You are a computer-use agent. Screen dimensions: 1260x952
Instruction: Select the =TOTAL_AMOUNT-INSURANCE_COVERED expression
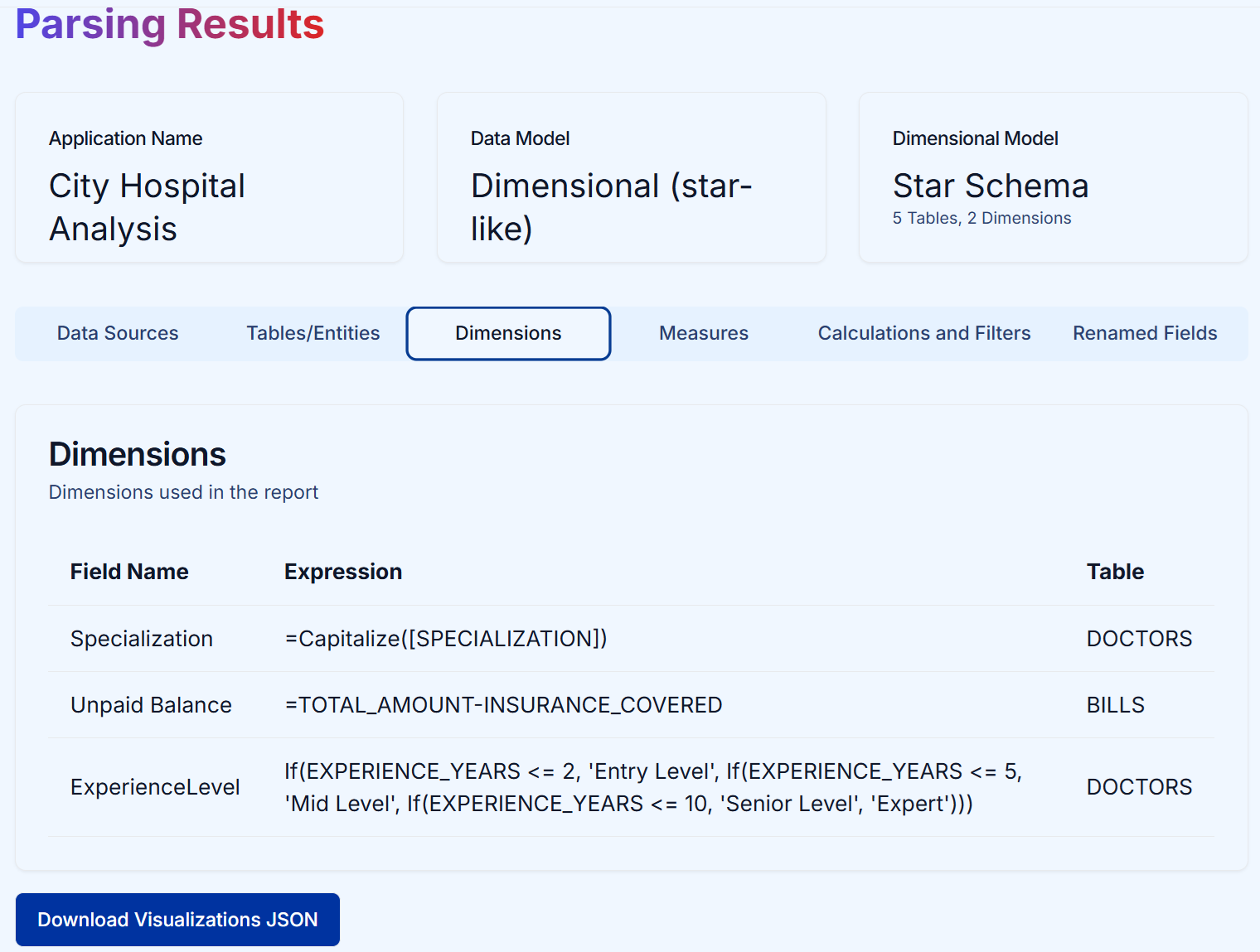(x=503, y=705)
